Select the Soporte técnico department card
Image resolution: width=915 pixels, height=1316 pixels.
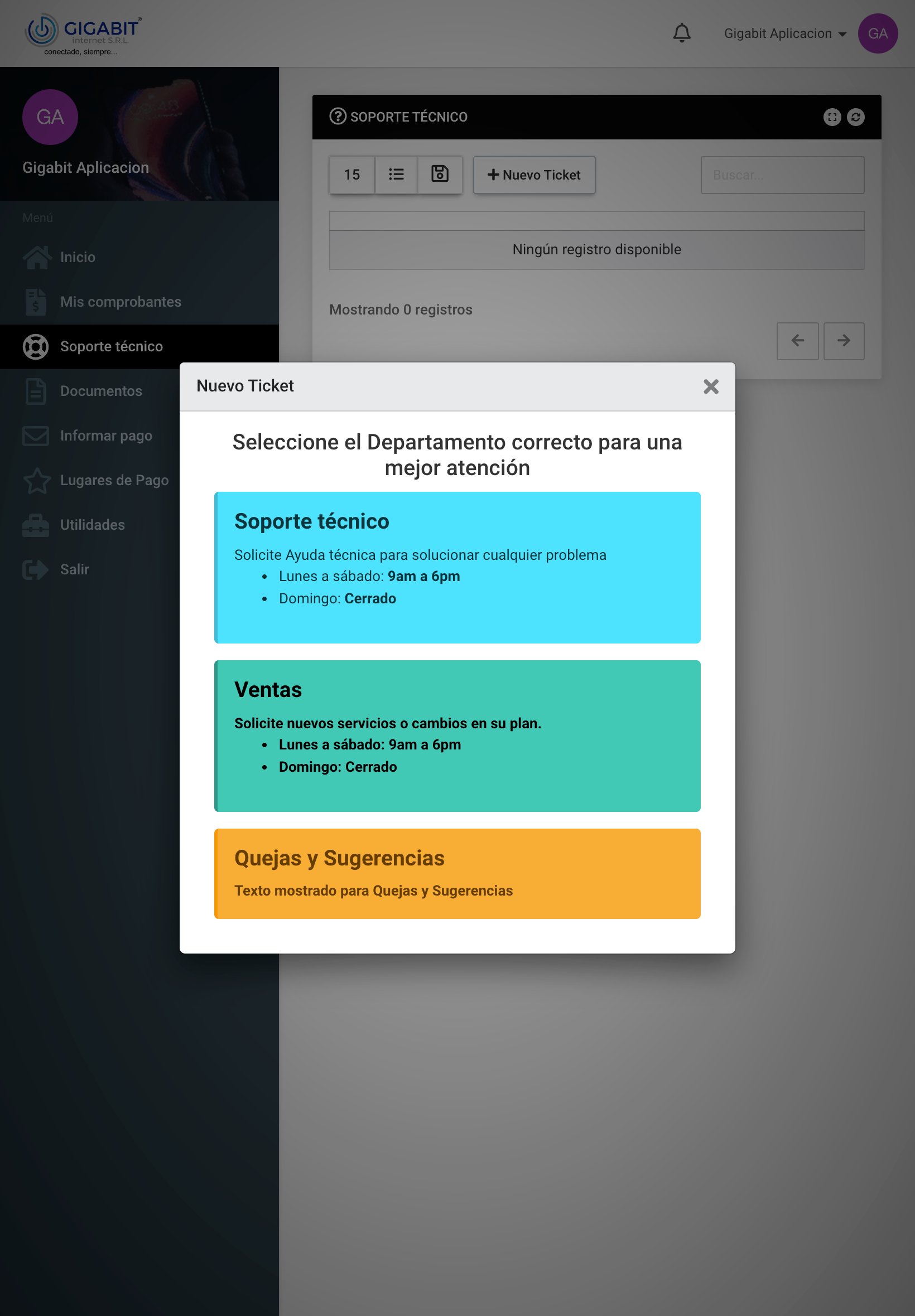(457, 567)
